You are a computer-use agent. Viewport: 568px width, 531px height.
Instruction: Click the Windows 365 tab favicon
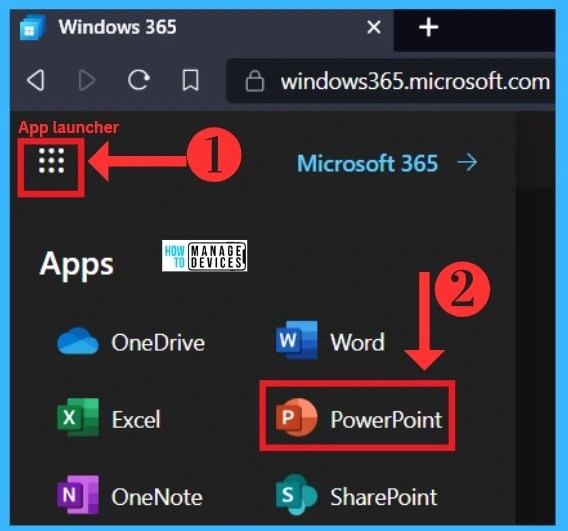click(32, 28)
